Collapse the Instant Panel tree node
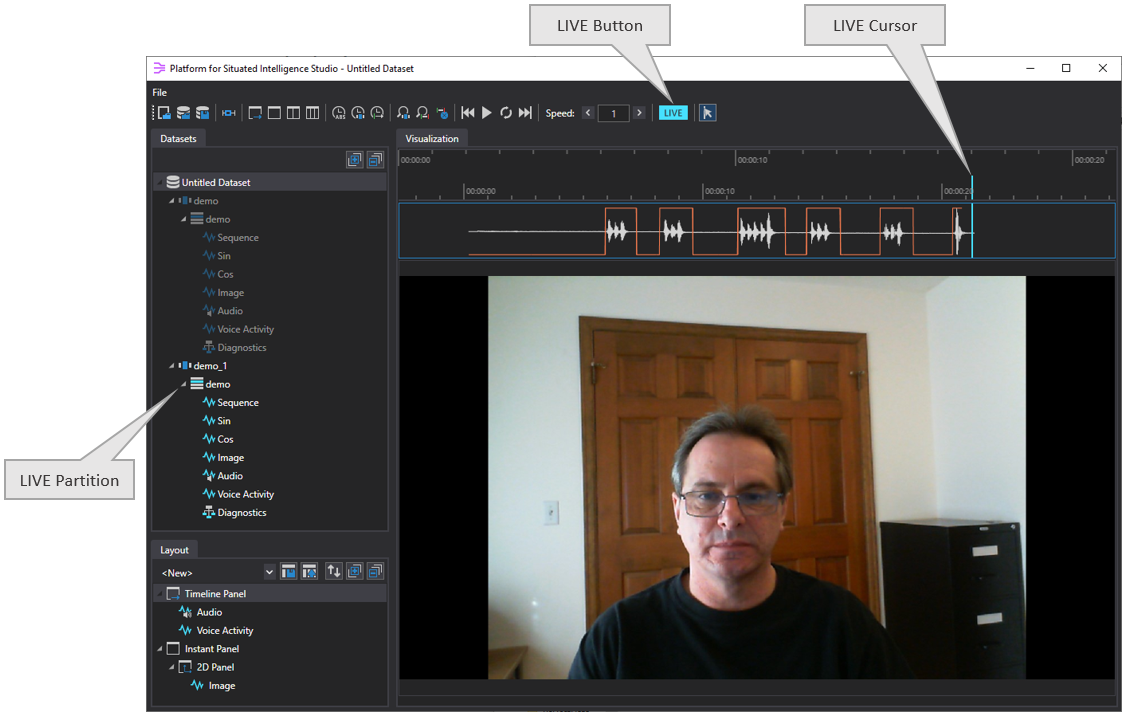This screenshot has width=1125, height=716. [159, 648]
